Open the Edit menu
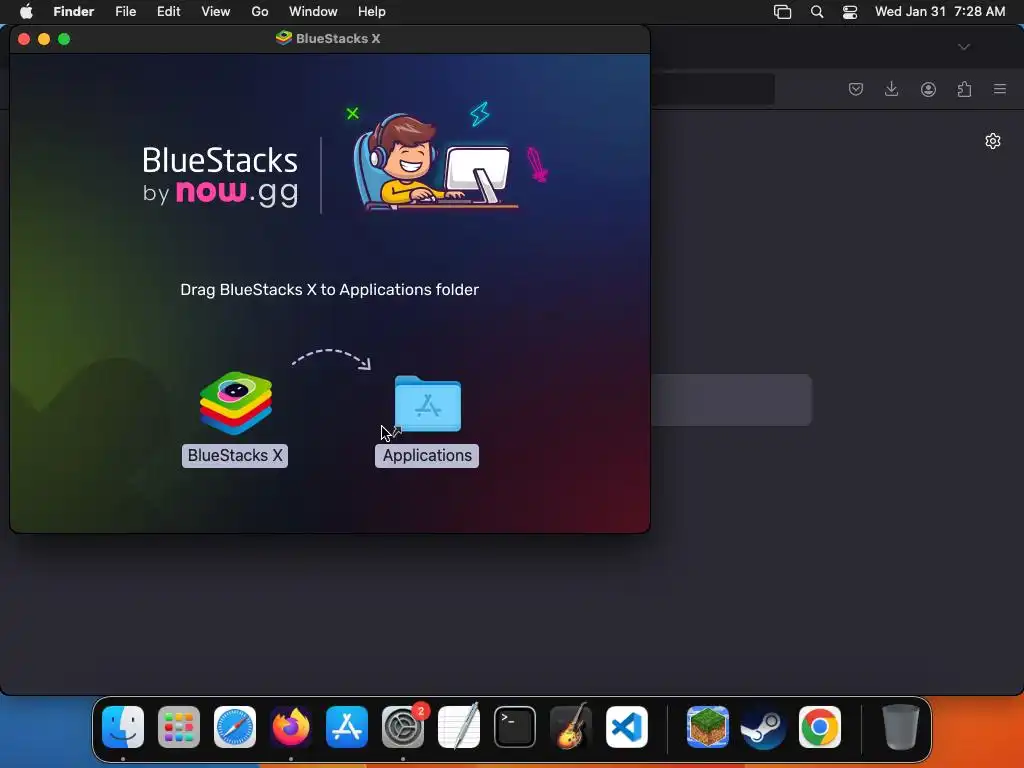 tap(168, 12)
